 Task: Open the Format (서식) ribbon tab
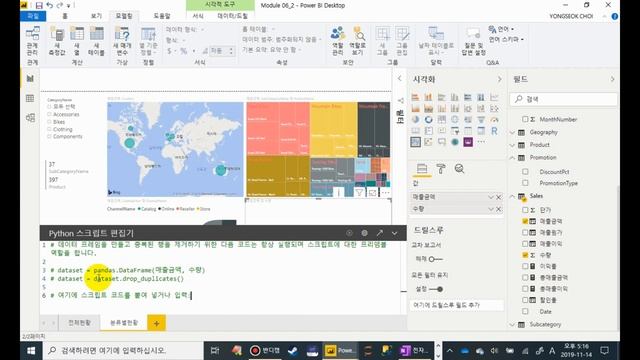point(198,16)
